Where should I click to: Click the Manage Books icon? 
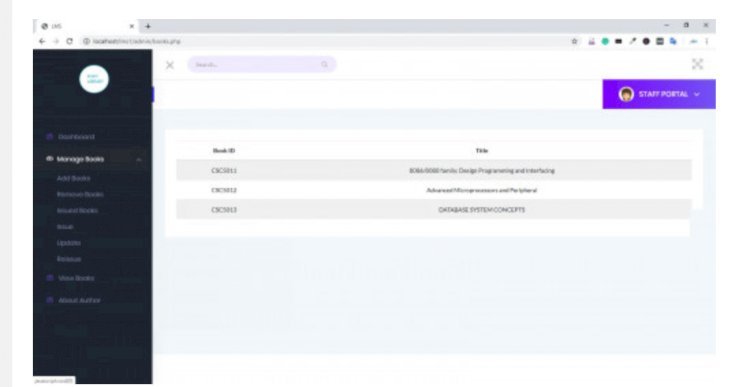click(49, 159)
